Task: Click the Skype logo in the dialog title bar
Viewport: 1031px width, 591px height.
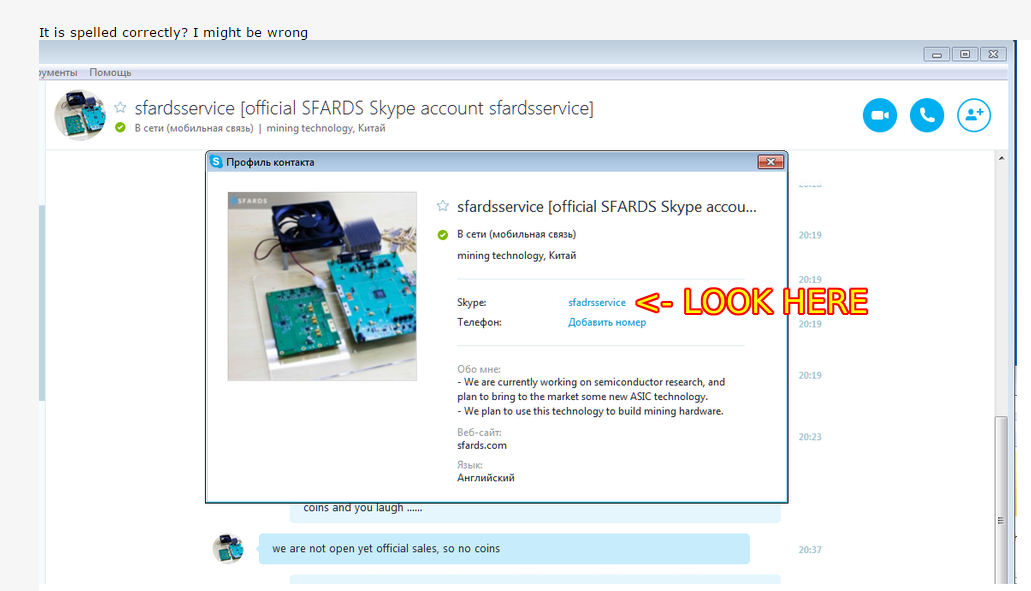Action: click(216, 162)
